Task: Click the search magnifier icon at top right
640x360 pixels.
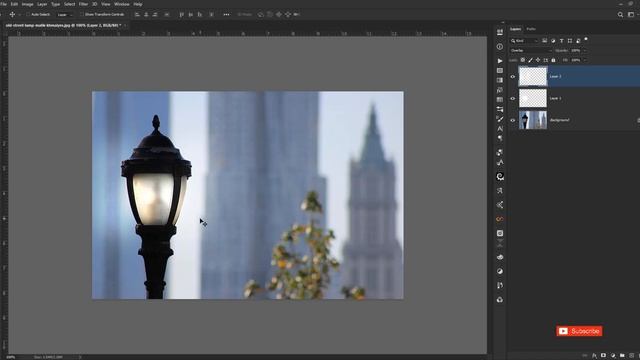Action: (x=620, y=15)
